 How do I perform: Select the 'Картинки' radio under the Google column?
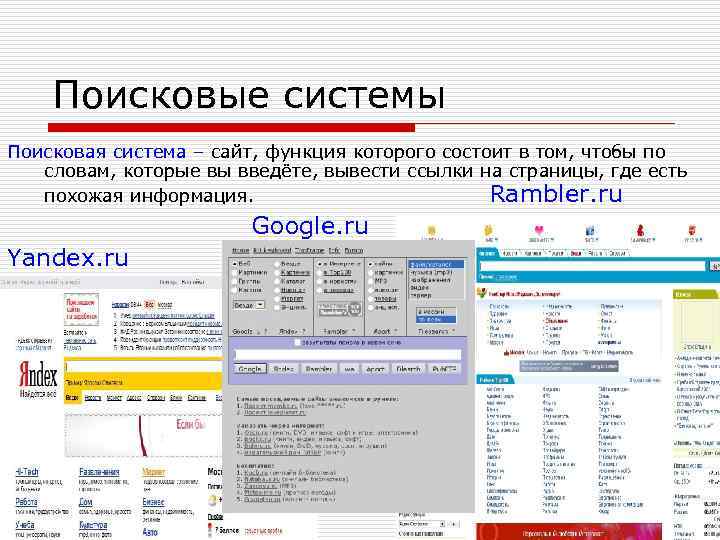coord(234,272)
